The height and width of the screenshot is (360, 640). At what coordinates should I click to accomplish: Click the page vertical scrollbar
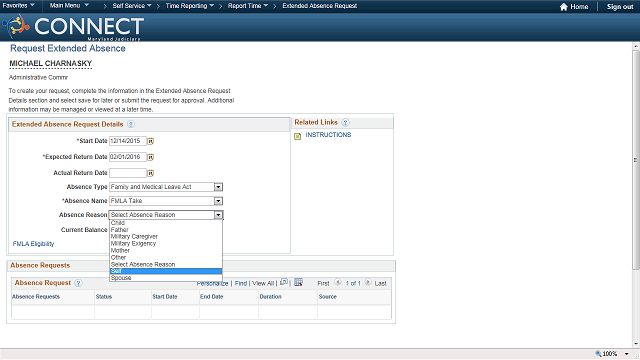pyautogui.click(x=636, y=159)
